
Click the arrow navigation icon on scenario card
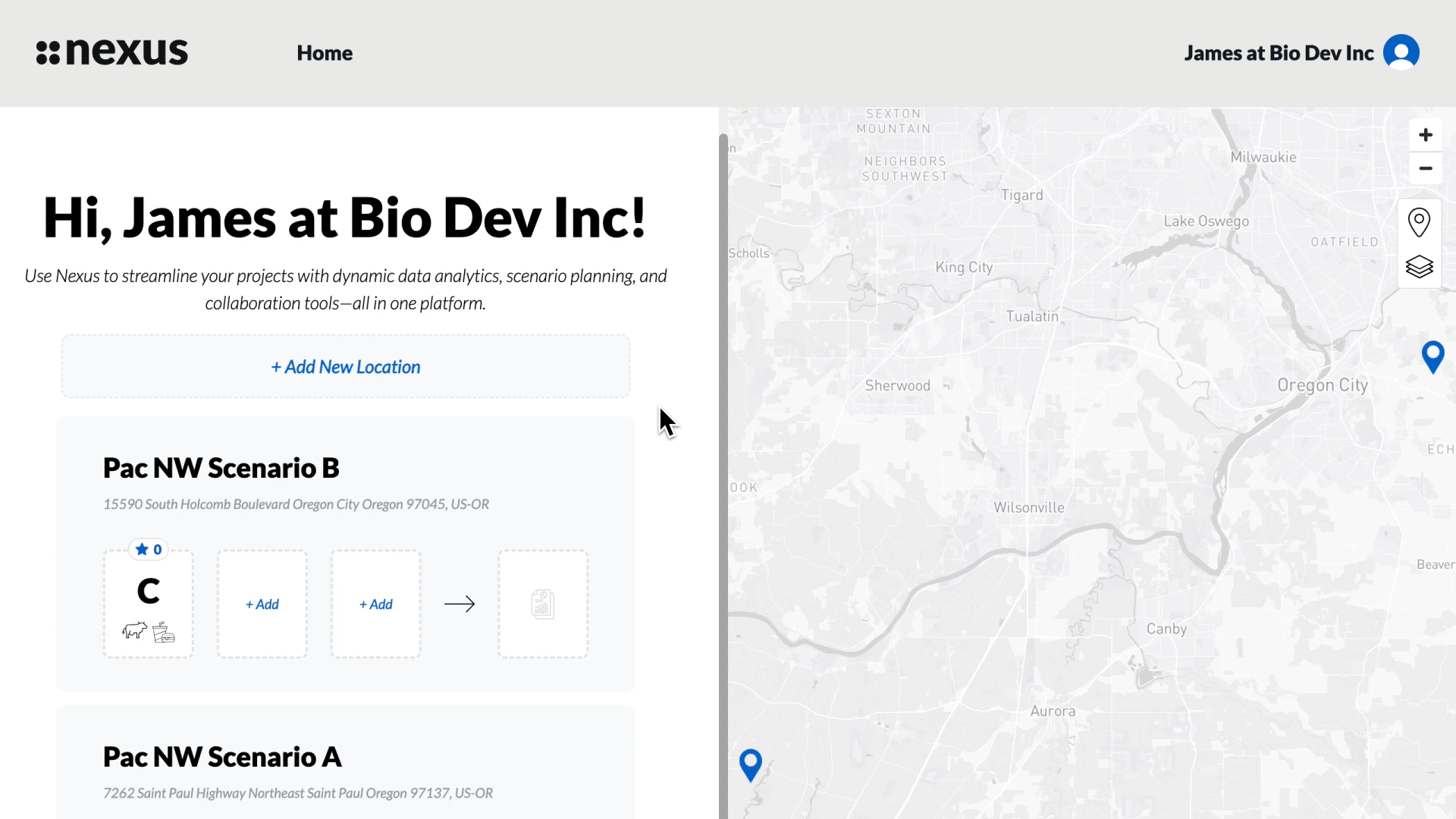tap(459, 603)
